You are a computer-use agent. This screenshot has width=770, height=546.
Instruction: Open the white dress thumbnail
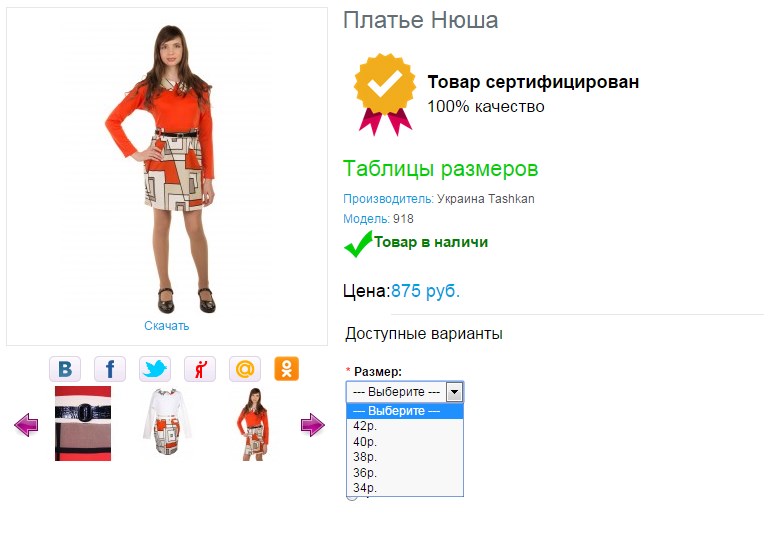coord(168,422)
